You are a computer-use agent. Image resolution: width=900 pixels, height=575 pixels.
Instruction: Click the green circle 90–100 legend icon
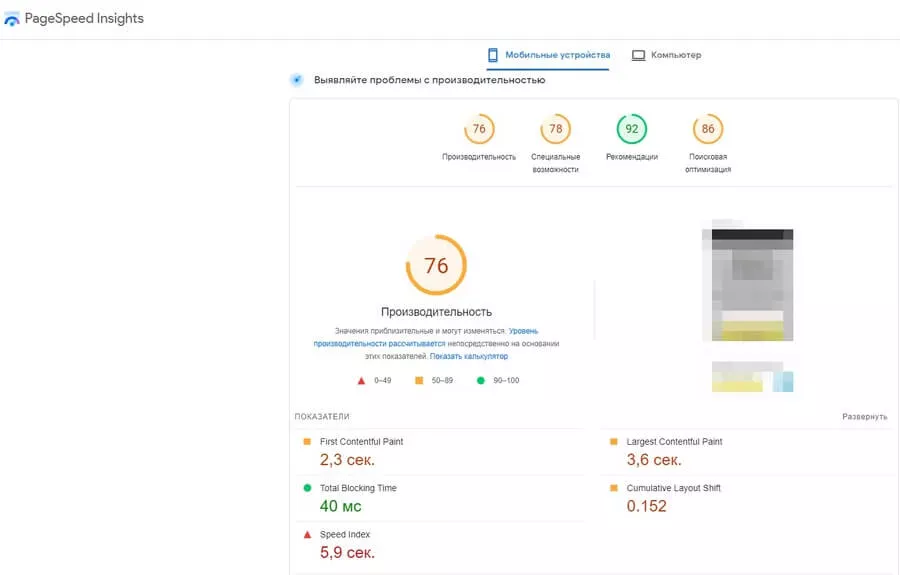click(x=481, y=380)
